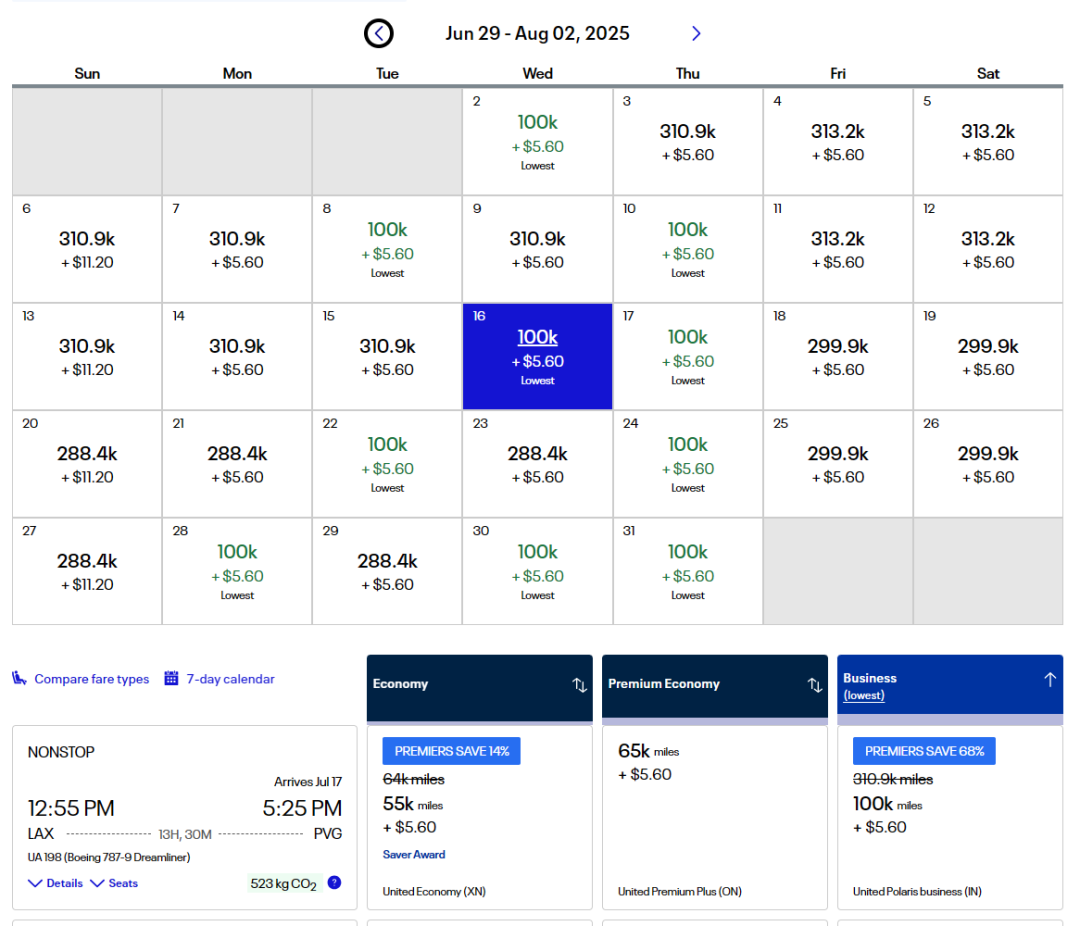This screenshot has width=1080, height=926.
Task: Switch to 7-day calendar view
Action: coord(230,679)
